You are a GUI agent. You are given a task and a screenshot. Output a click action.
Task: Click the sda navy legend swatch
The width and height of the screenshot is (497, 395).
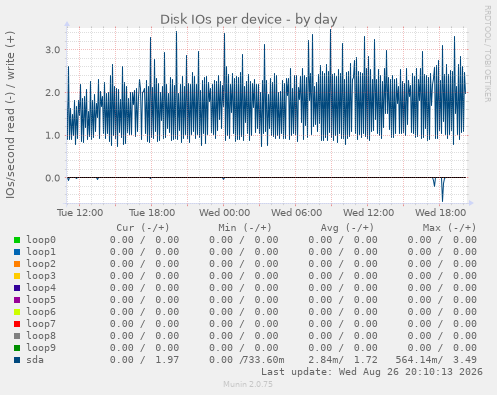17,360
